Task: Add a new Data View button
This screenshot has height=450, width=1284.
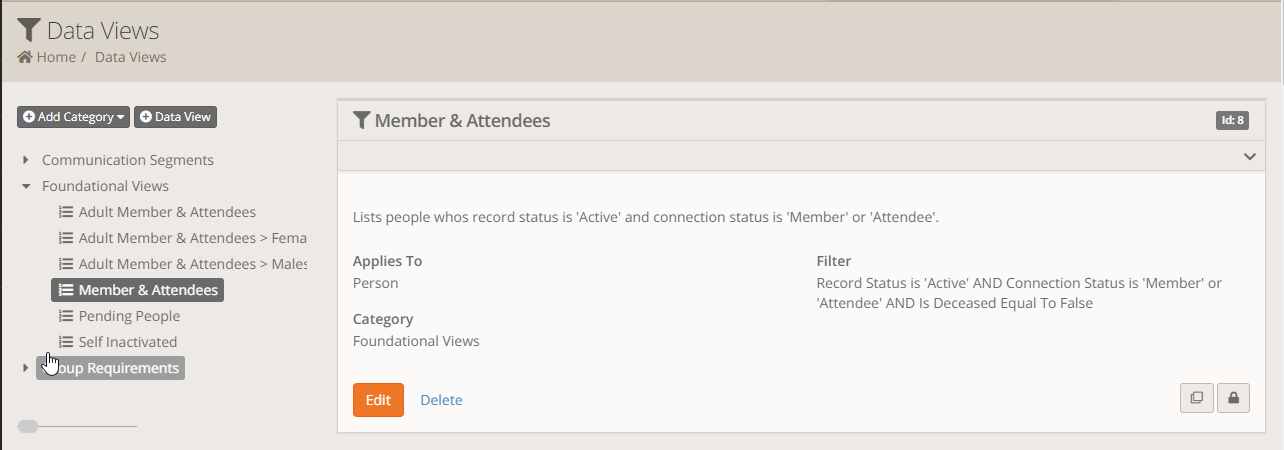Action: pos(176,117)
